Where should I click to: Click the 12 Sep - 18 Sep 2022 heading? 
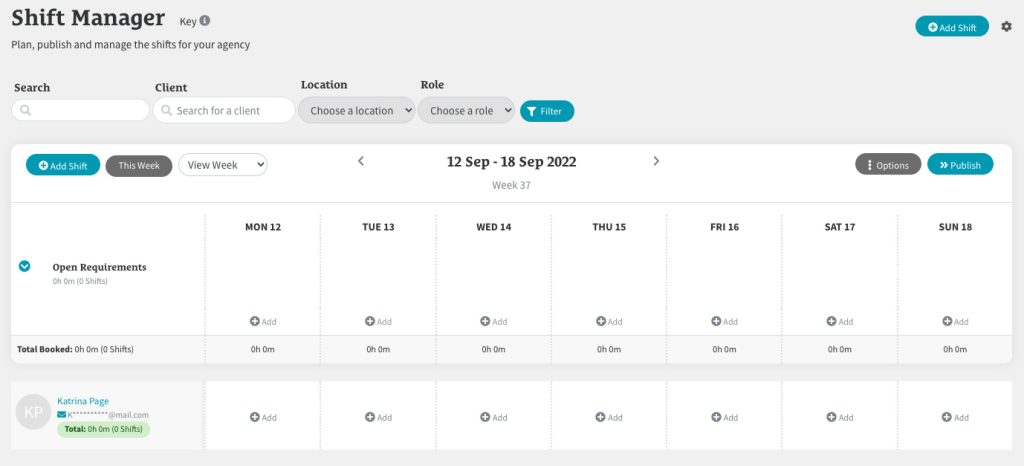pyautogui.click(x=511, y=162)
